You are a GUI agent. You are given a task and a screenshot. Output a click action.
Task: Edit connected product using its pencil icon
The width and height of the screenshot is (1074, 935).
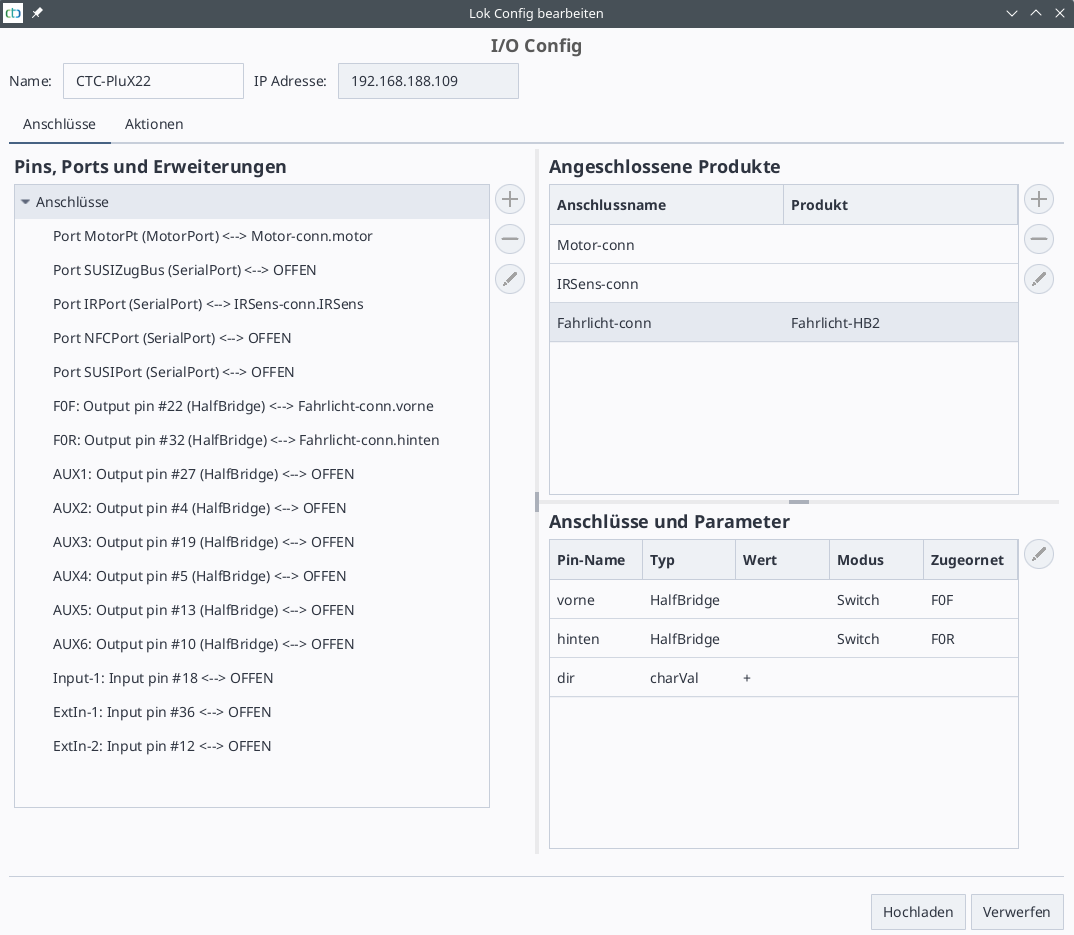[x=1039, y=279]
